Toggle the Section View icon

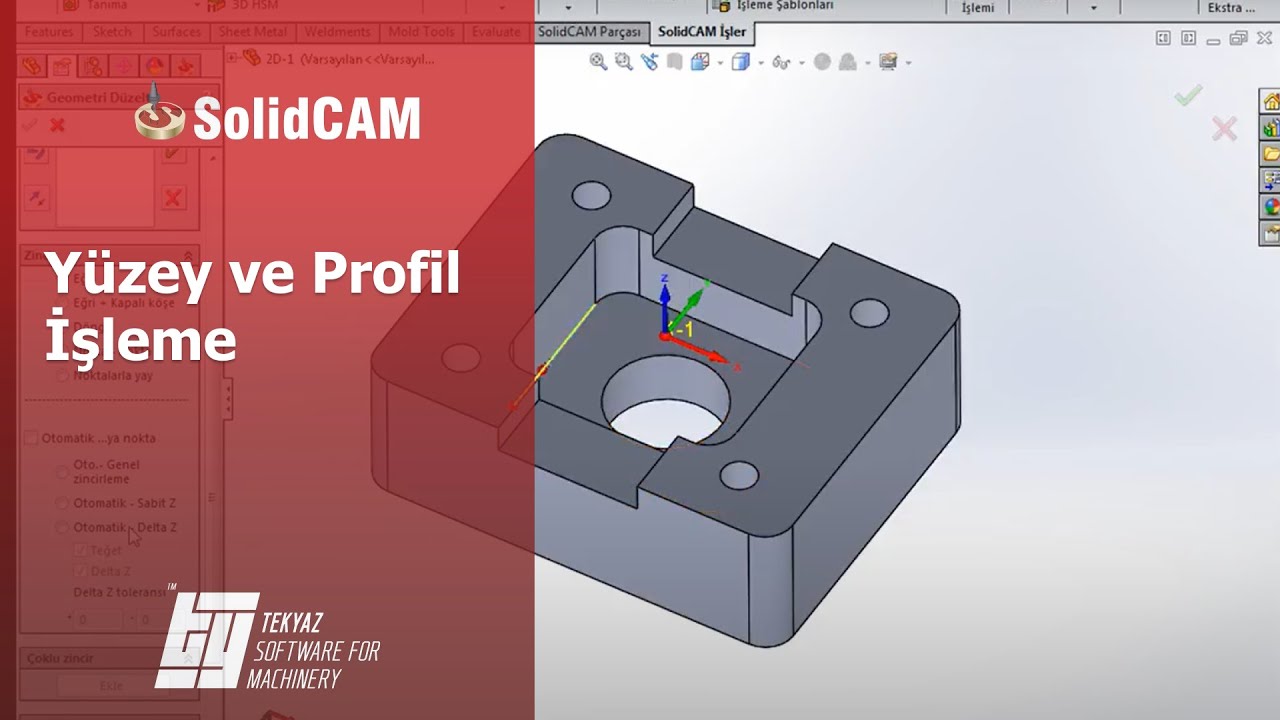[x=675, y=62]
